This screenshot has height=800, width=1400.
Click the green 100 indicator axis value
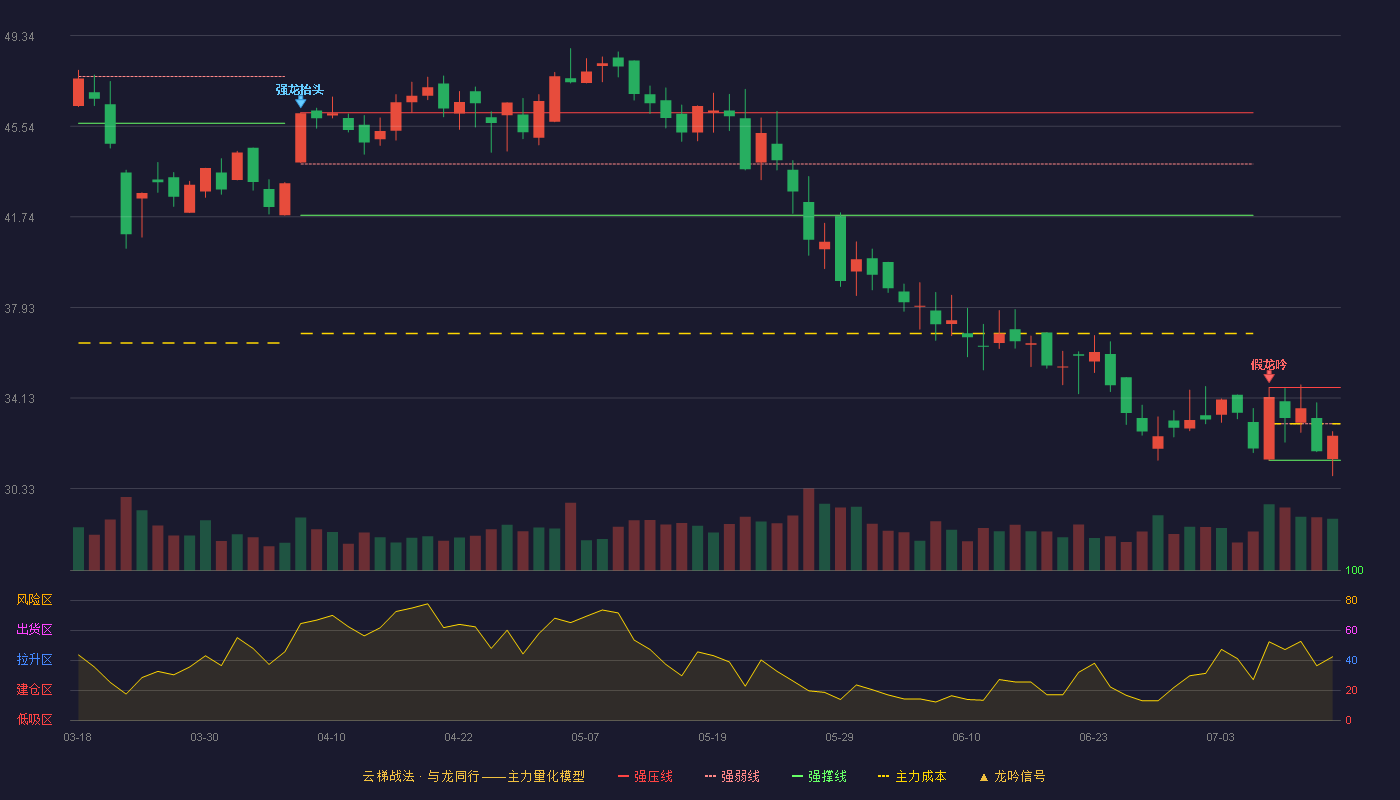(1354, 571)
